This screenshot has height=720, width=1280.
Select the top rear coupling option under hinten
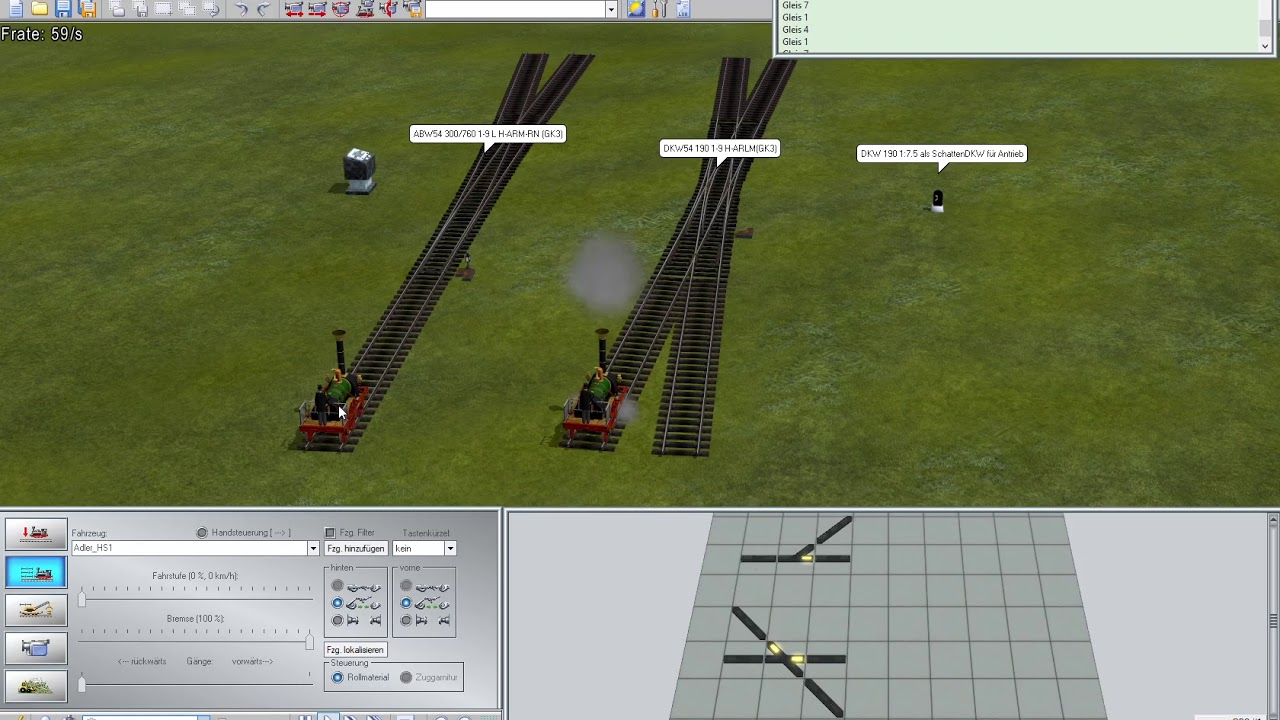point(338,586)
